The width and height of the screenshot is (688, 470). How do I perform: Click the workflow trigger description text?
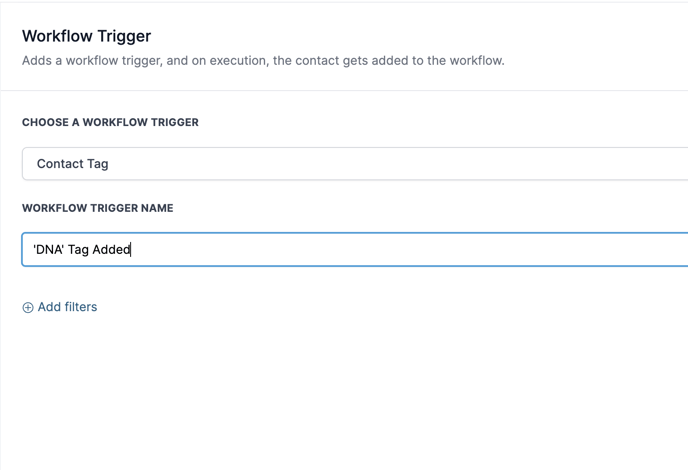tap(263, 60)
